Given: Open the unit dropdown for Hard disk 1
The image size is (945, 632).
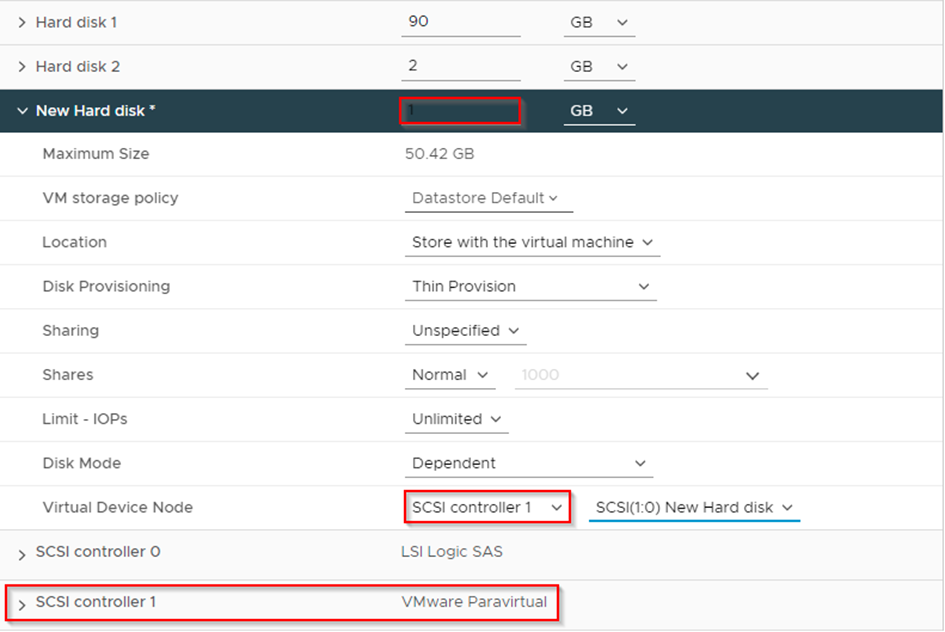Looking at the screenshot, I should point(598,22).
